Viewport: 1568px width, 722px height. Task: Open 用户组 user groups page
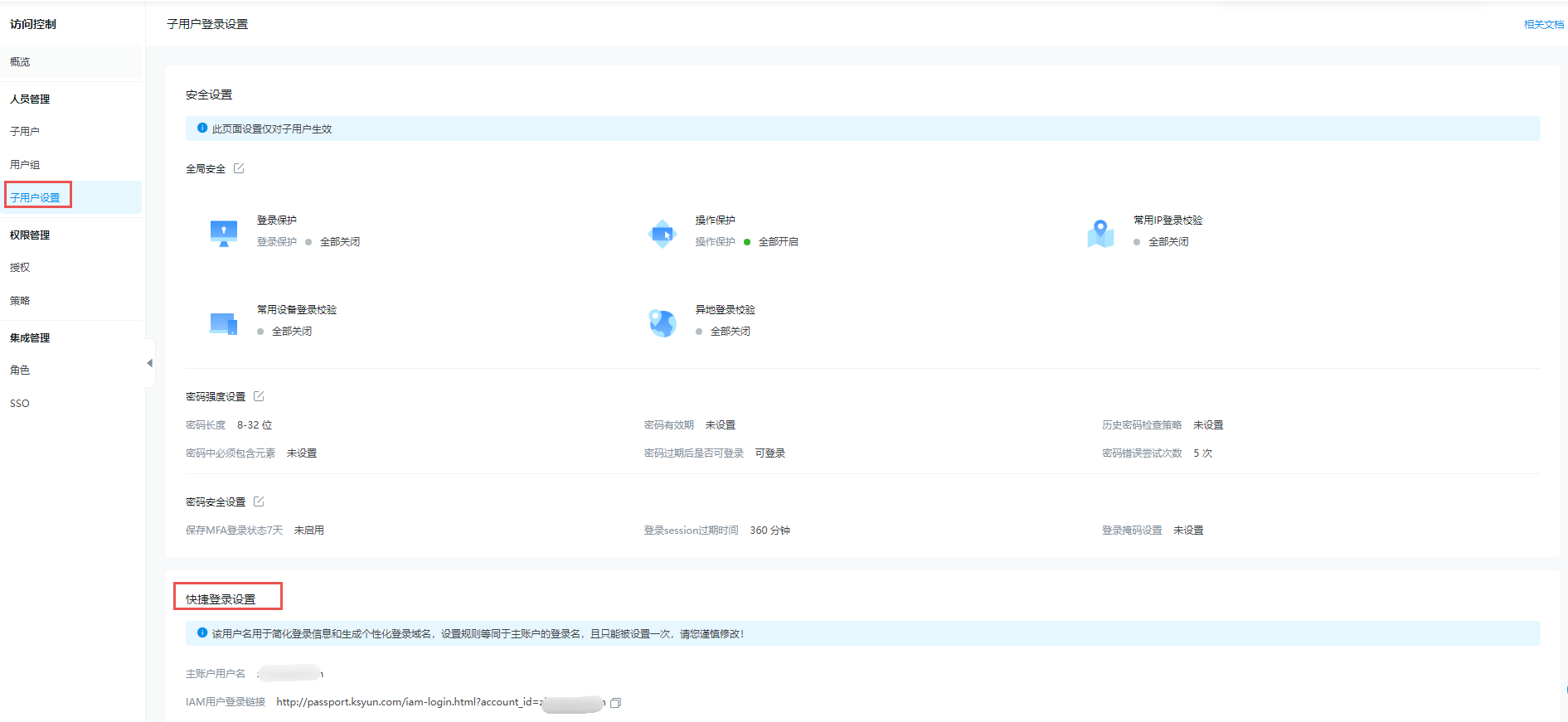pyautogui.click(x=25, y=165)
